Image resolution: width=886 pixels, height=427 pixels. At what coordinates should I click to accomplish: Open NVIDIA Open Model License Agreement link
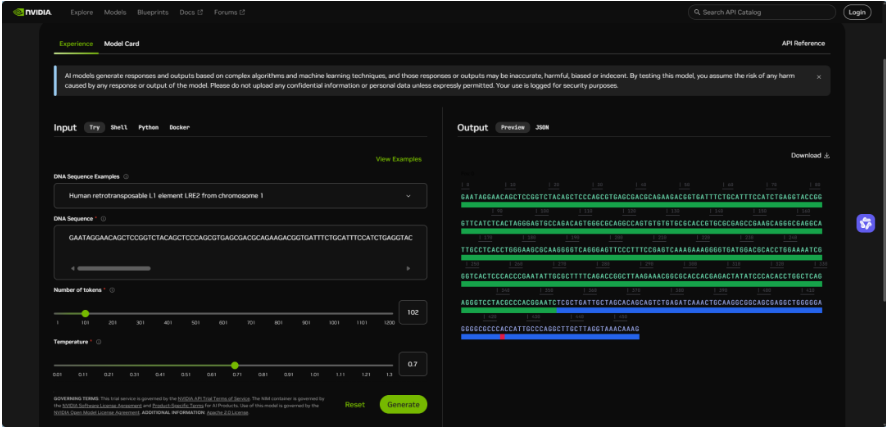pos(96,412)
